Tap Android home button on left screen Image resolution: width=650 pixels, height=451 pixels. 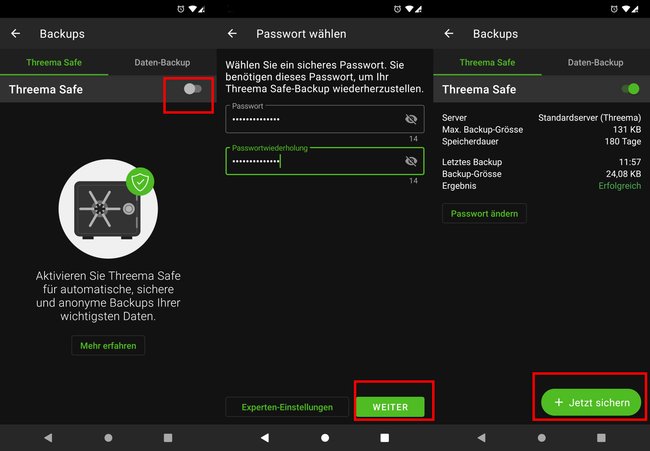108,437
